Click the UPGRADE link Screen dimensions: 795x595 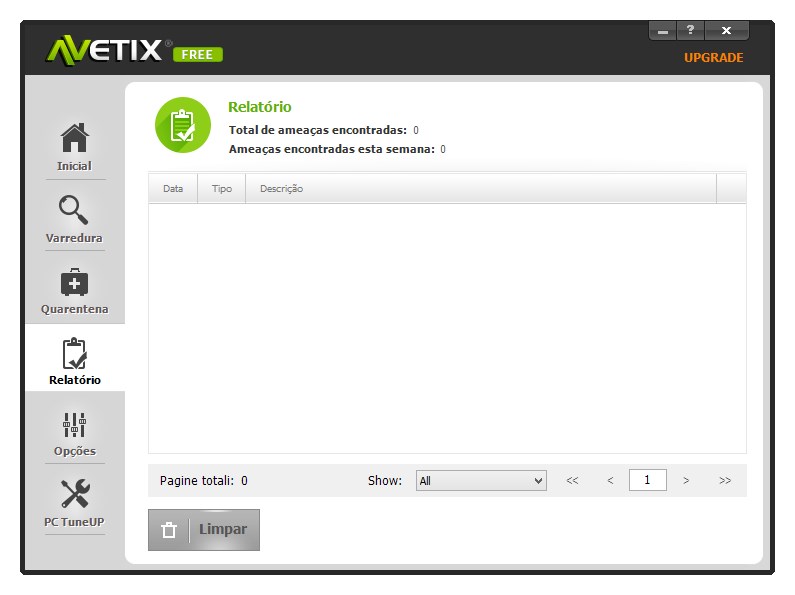[713, 58]
